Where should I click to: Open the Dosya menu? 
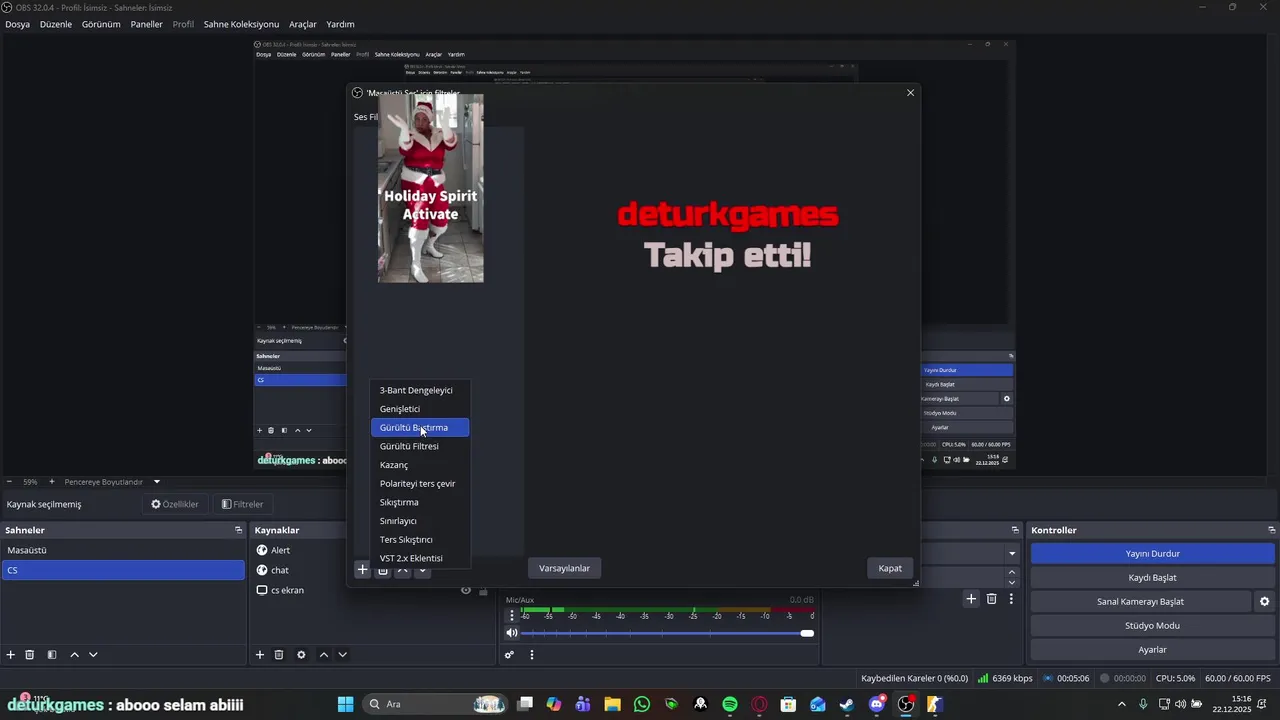(x=17, y=24)
